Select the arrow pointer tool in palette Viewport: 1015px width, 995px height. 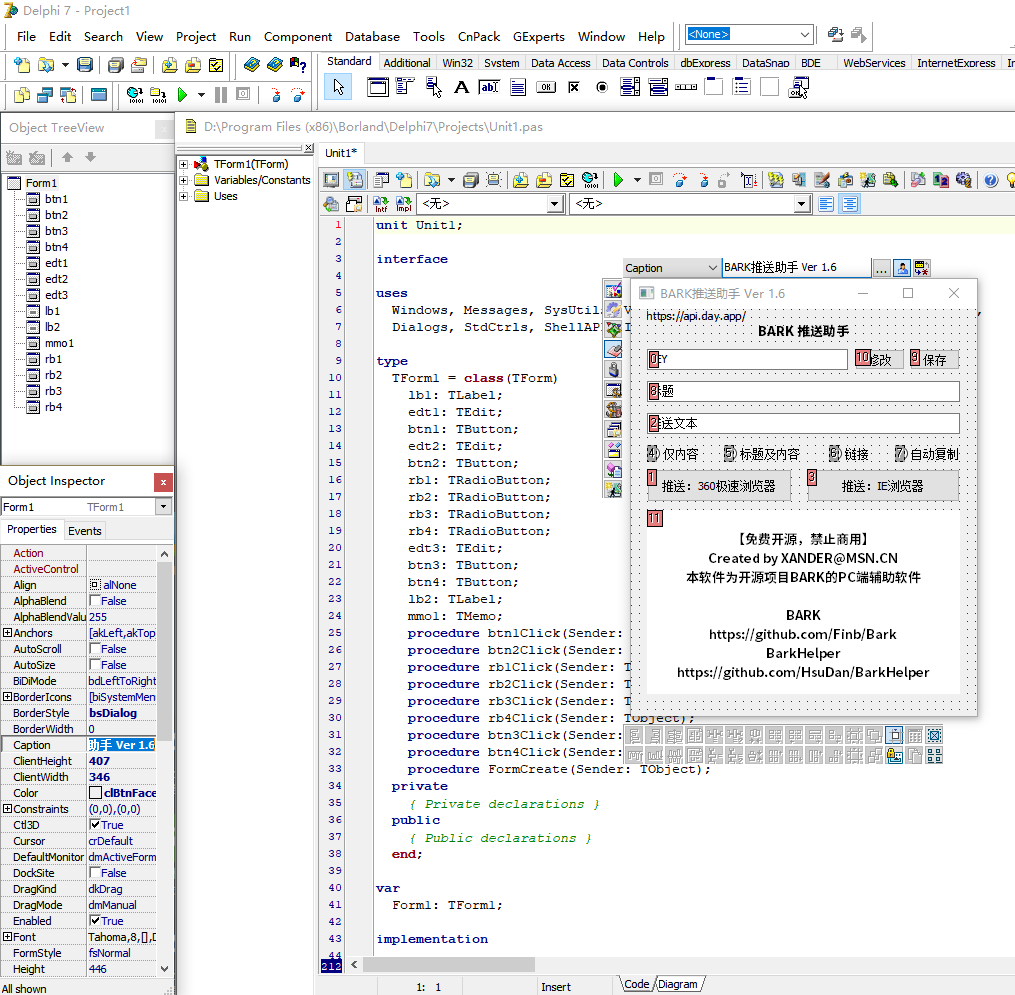pyautogui.click(x=338, y=88)
